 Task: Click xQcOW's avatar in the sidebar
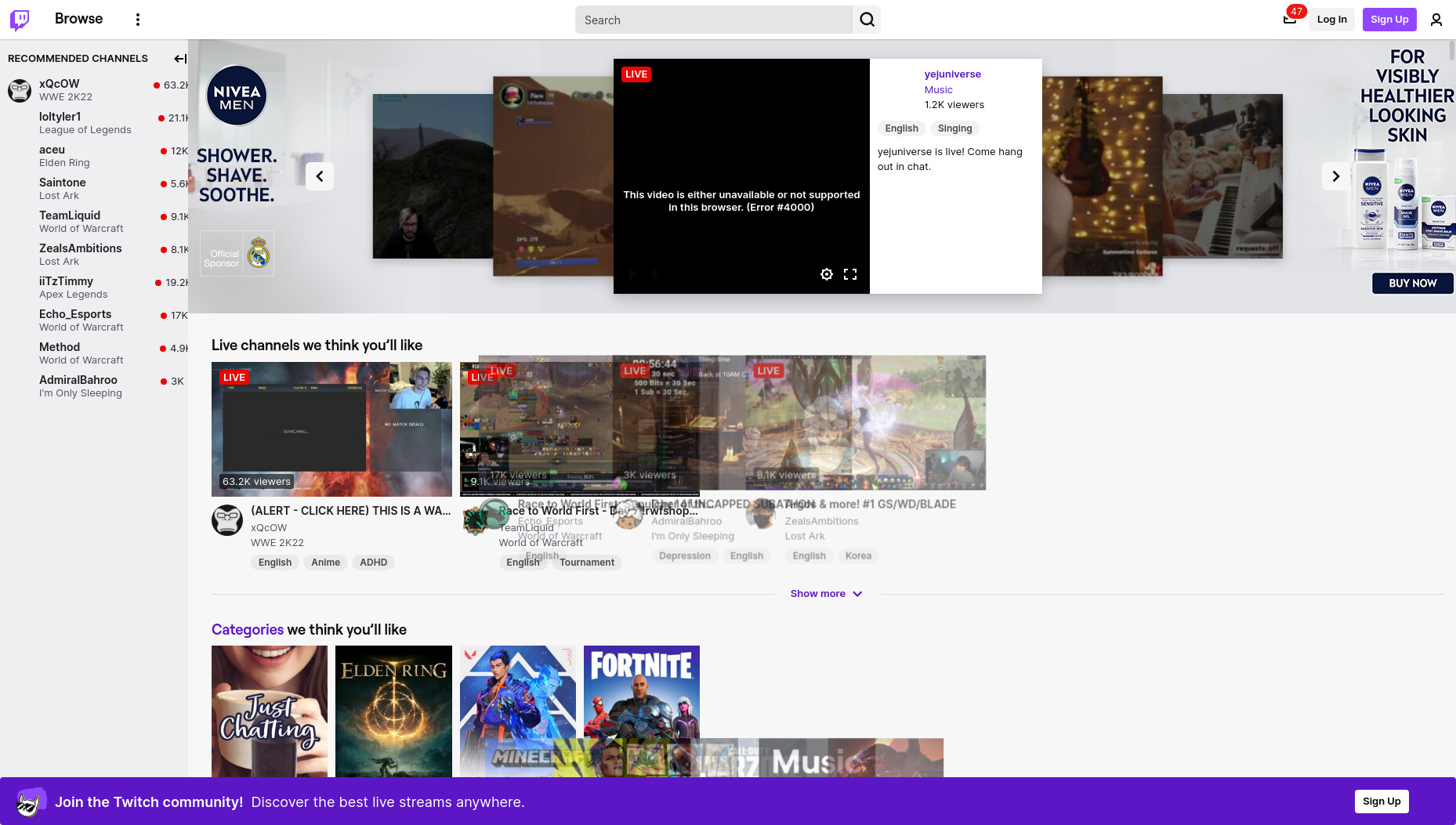click(x=20, y=90)
